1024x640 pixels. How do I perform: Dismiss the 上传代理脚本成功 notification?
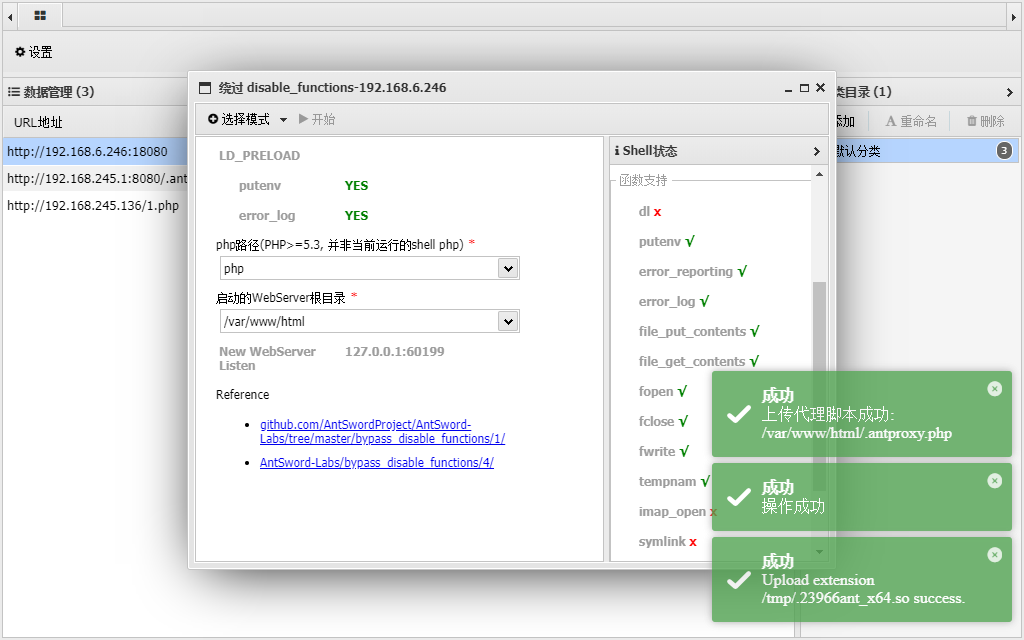click(x=994, y=389)
